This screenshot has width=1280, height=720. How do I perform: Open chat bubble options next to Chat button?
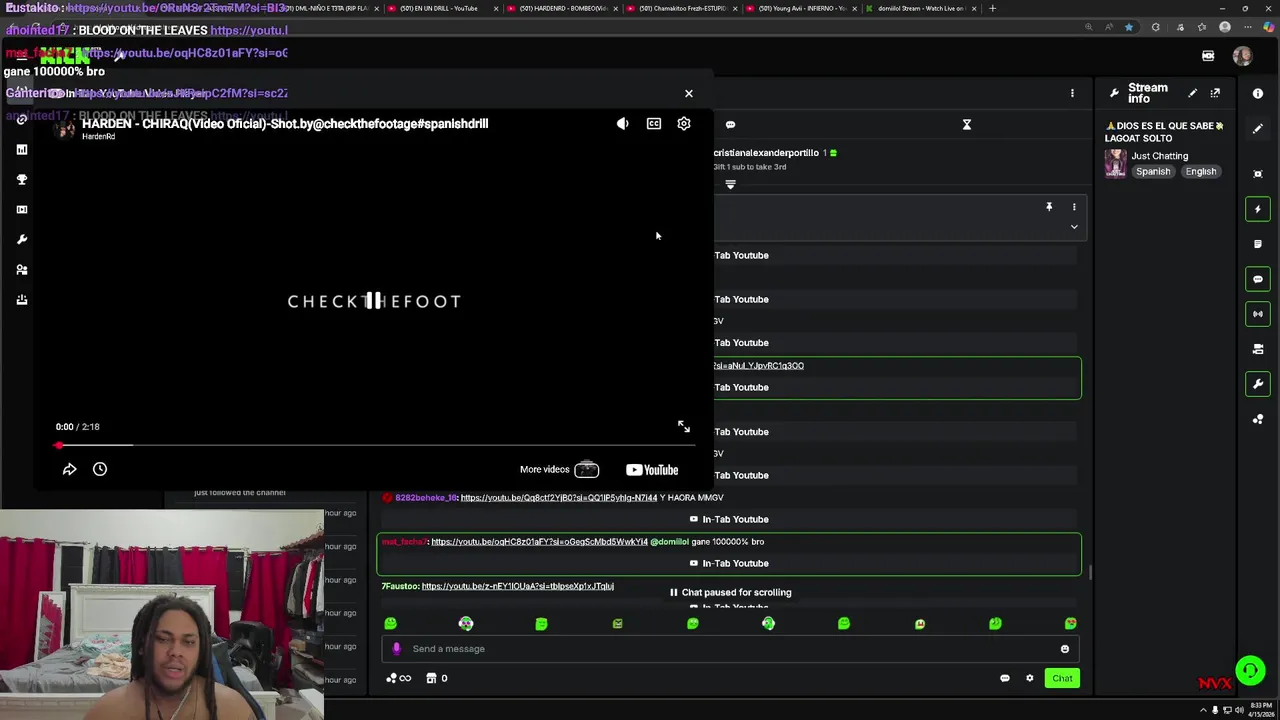click(x=1005, y=679)
